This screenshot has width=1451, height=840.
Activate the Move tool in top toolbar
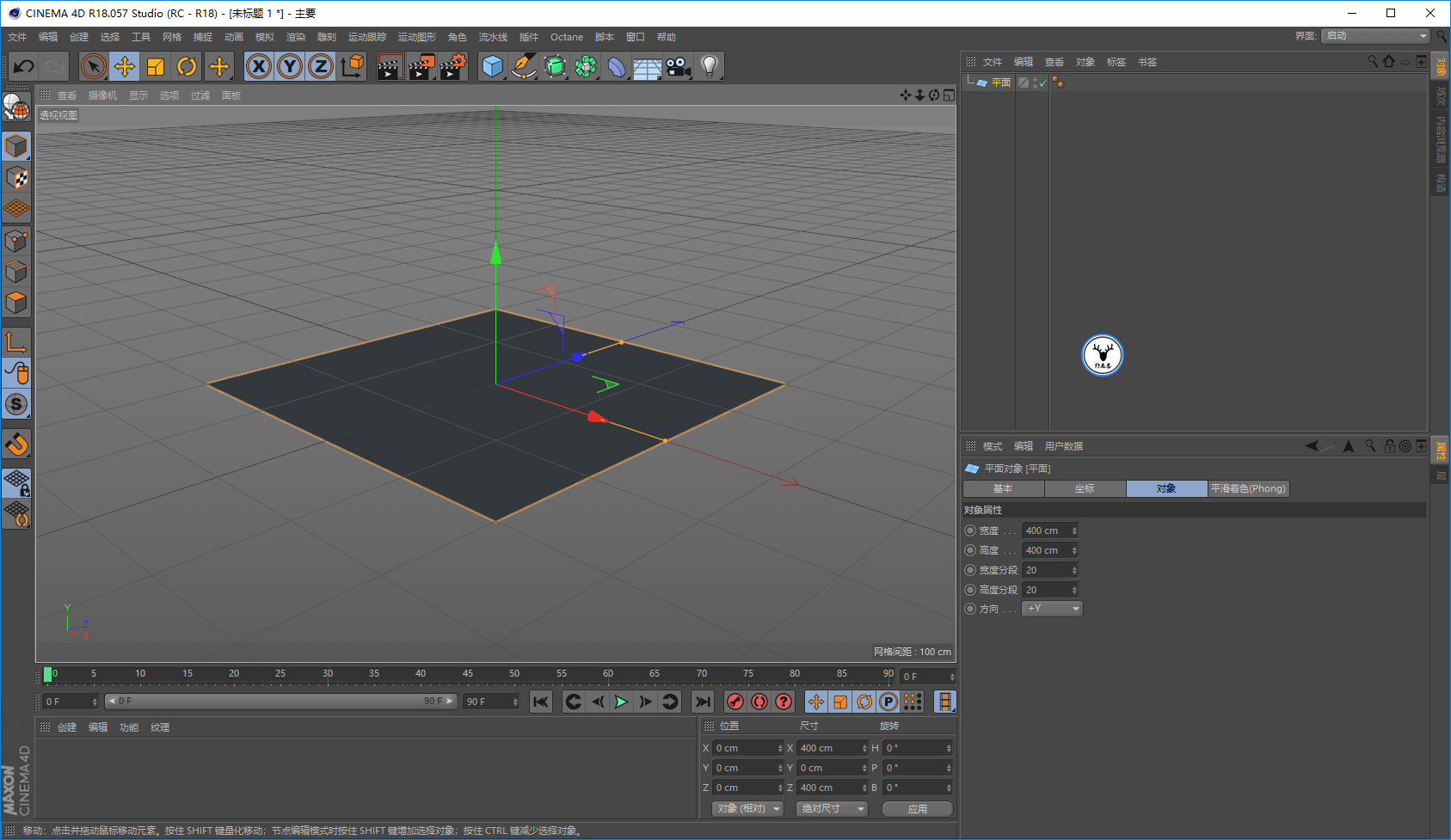[x=125, y=66]
